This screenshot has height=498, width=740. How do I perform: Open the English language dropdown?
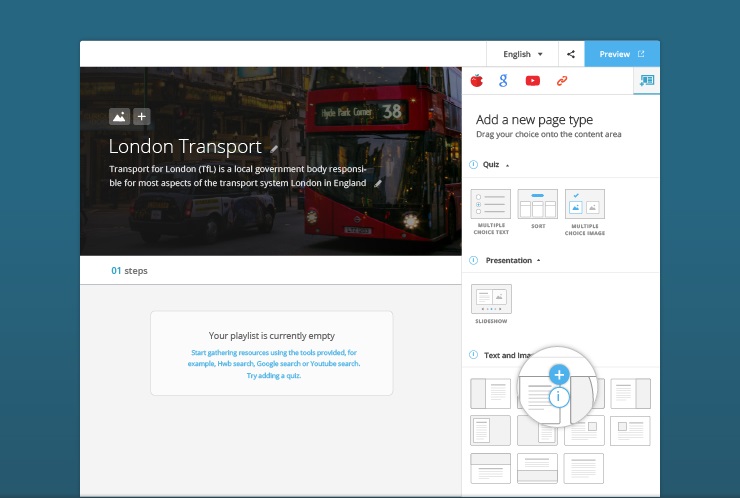523,54
